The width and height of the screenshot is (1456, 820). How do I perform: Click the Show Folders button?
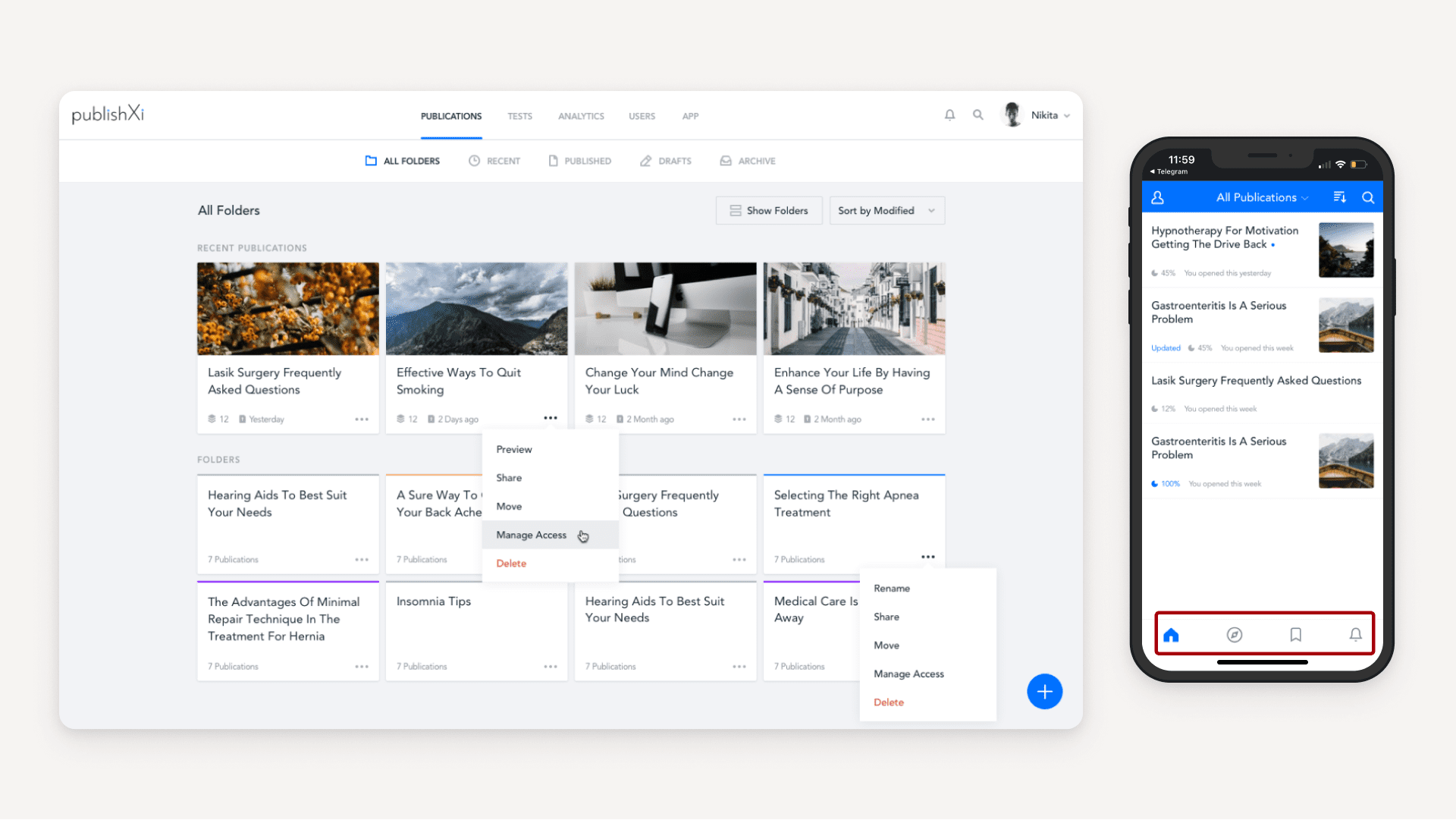(x=768, y=210)
